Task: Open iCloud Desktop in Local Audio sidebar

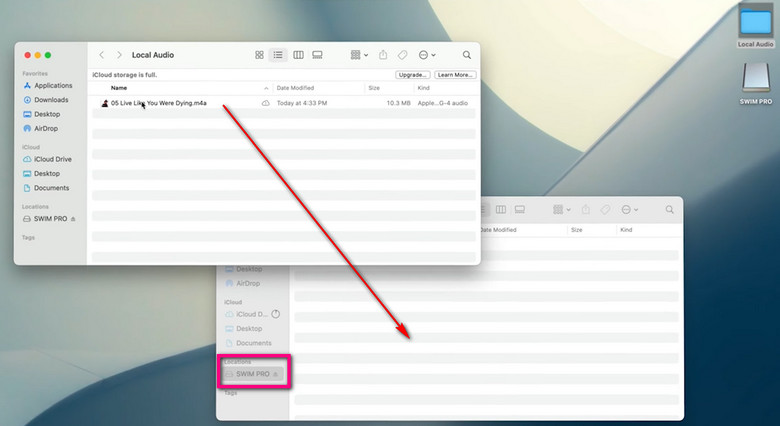Action: (x=42, y=174)
